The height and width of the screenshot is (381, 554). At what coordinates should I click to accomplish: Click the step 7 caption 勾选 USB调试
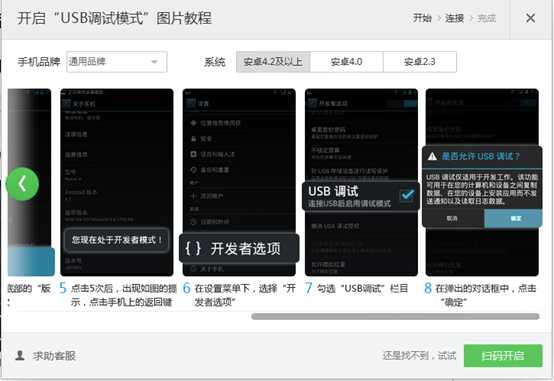(x=362, y=288)
